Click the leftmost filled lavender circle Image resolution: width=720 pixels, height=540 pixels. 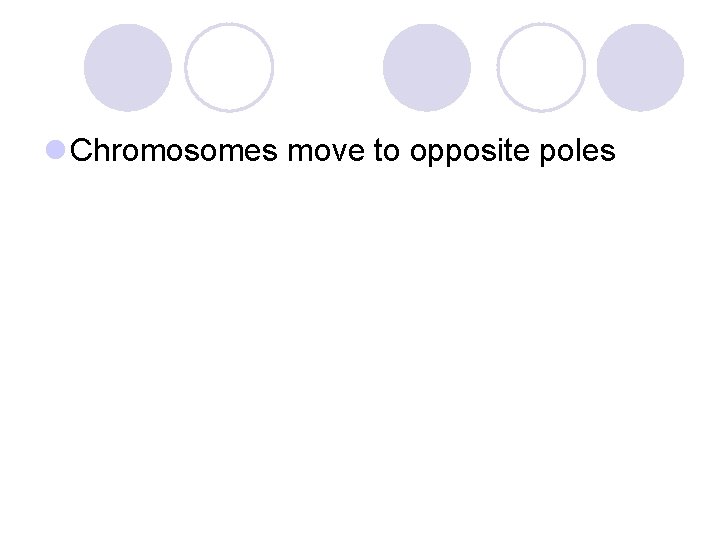point(128,68)
